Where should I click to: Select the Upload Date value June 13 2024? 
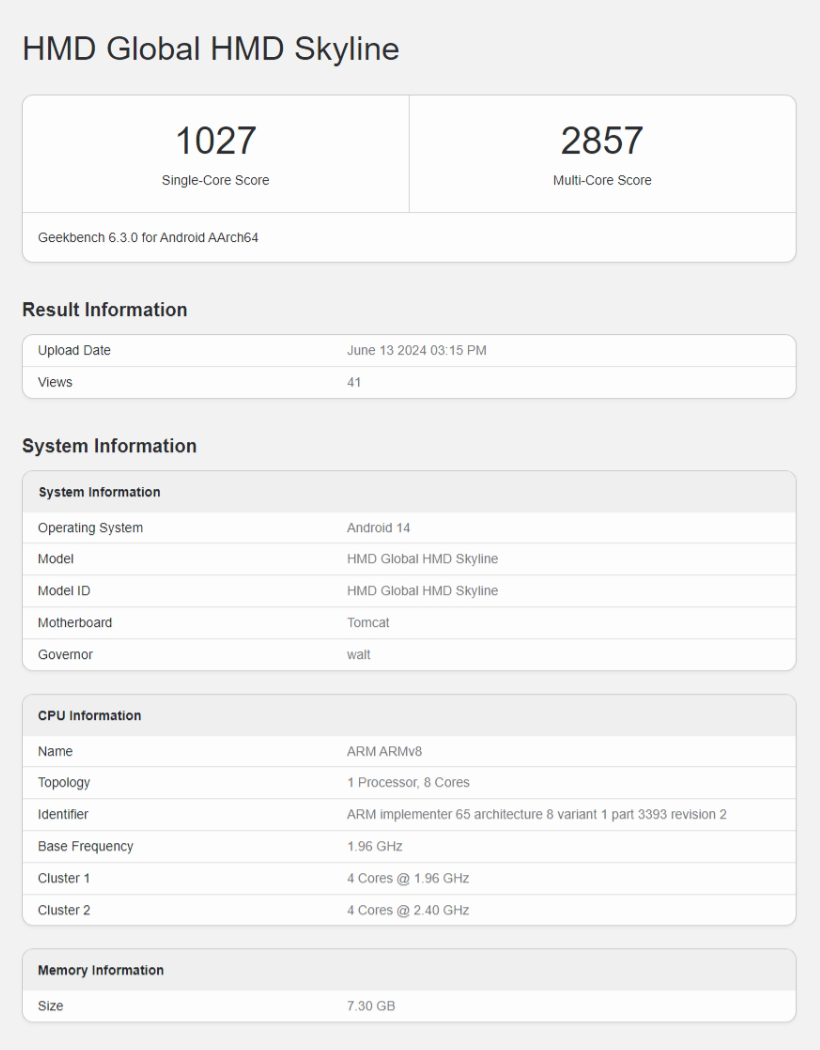[416, 351]
